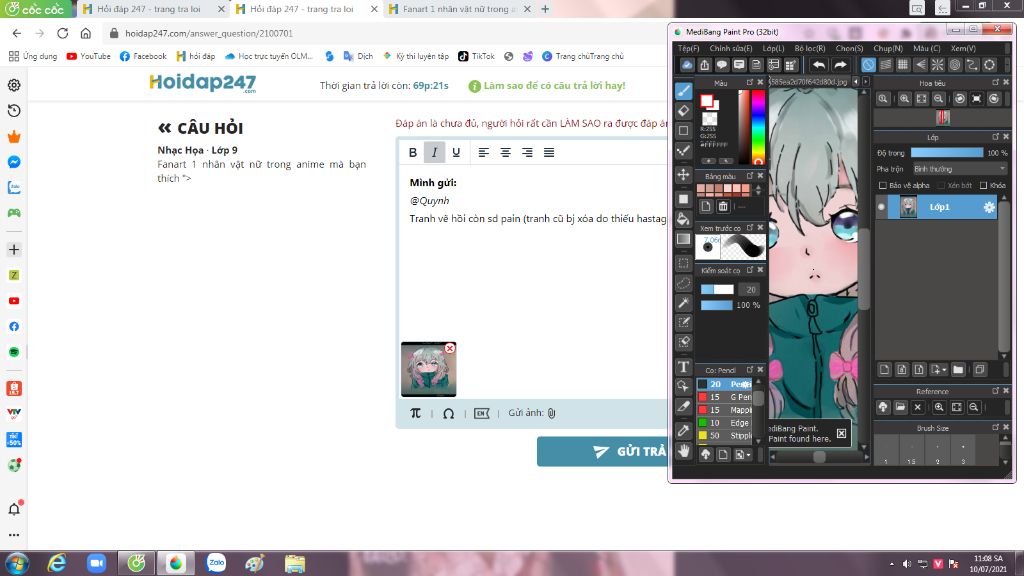1024x576 pixels.
Task: Go back via CÂU HỎI arrow
Action: pyautogui.click(x=164, y=128)
